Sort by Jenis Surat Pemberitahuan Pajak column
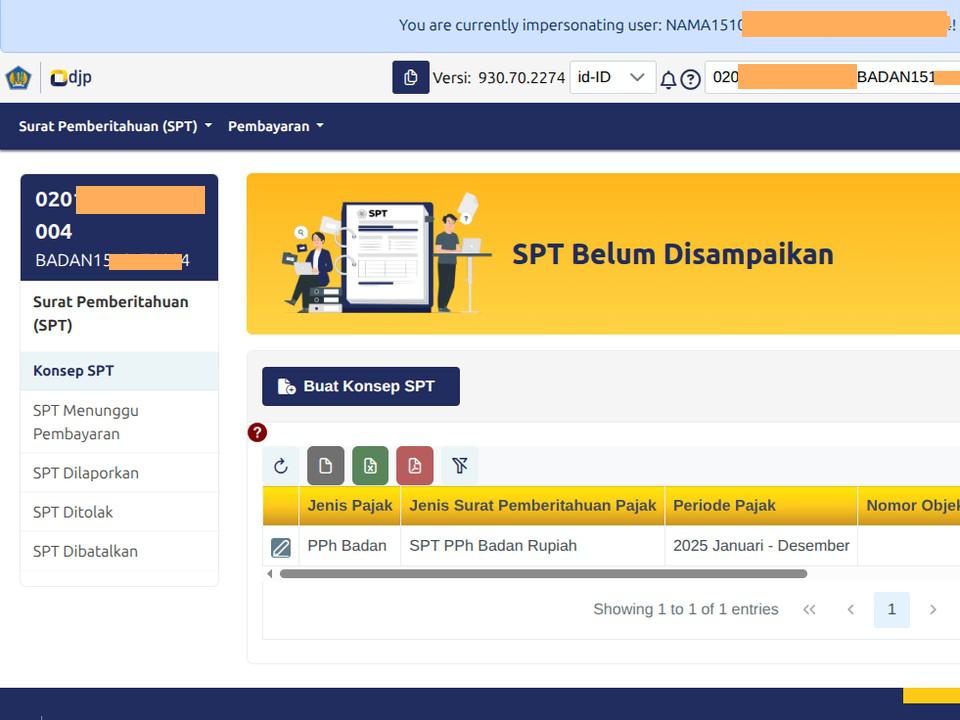Image resolution: width=960 pixels, height=720 pixels. 533,506
